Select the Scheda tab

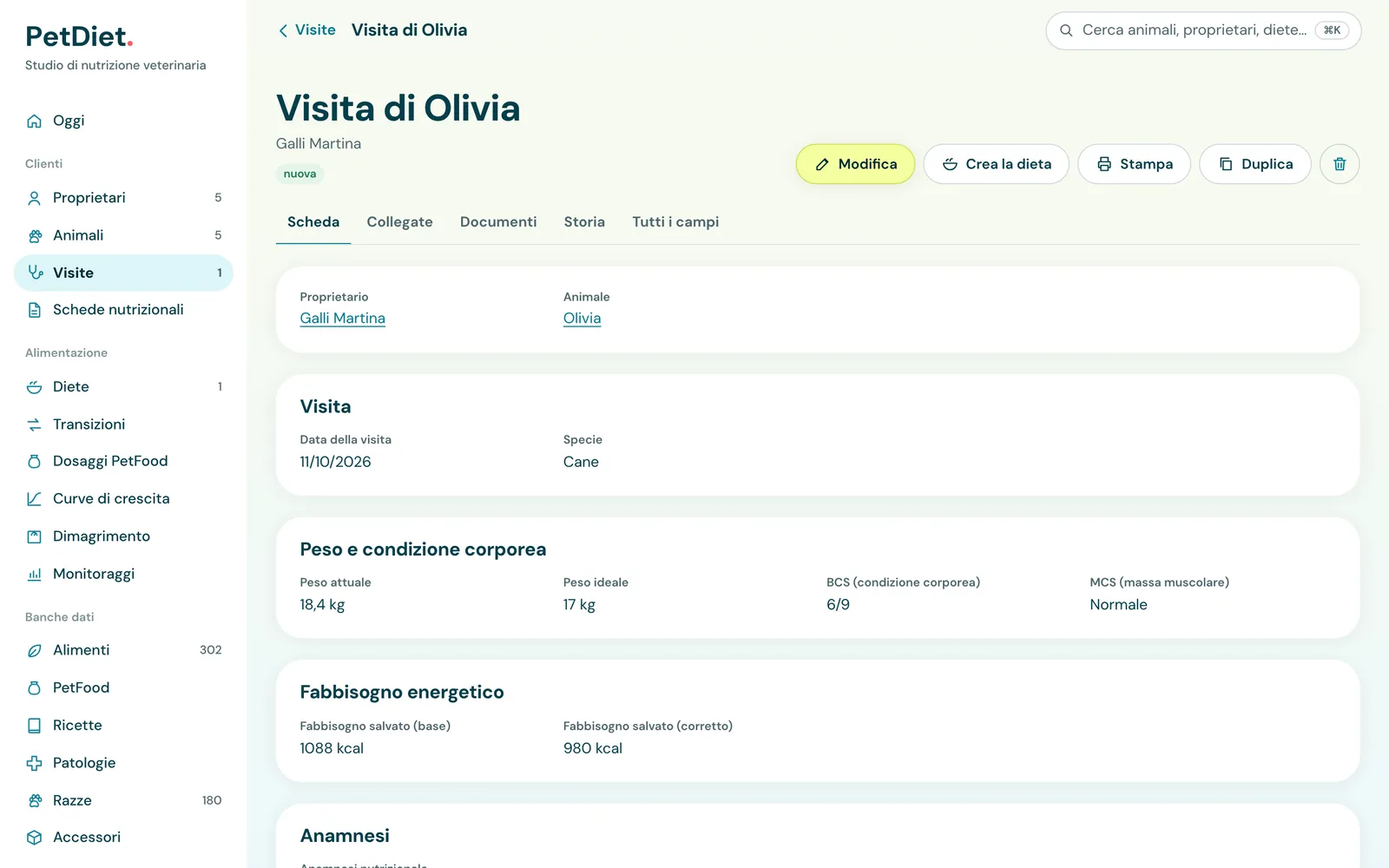[x=313, y=222]
